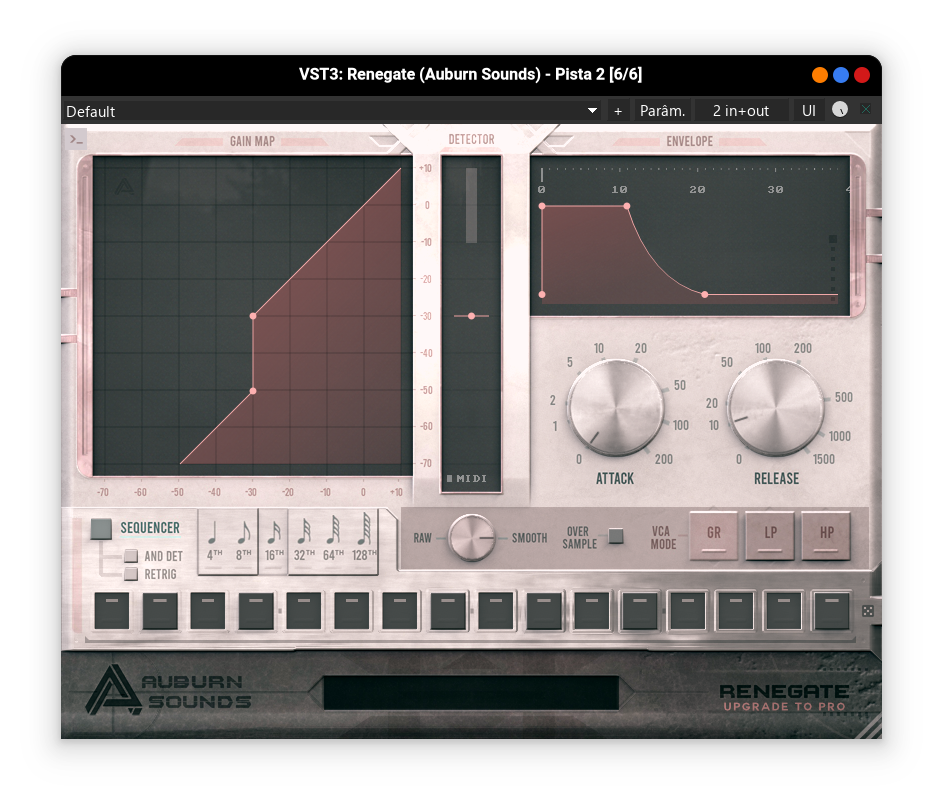The width and height of the screenshot is (943, 806).
Task: Click the Raw/Smooth knob
Action: (471, 538)
